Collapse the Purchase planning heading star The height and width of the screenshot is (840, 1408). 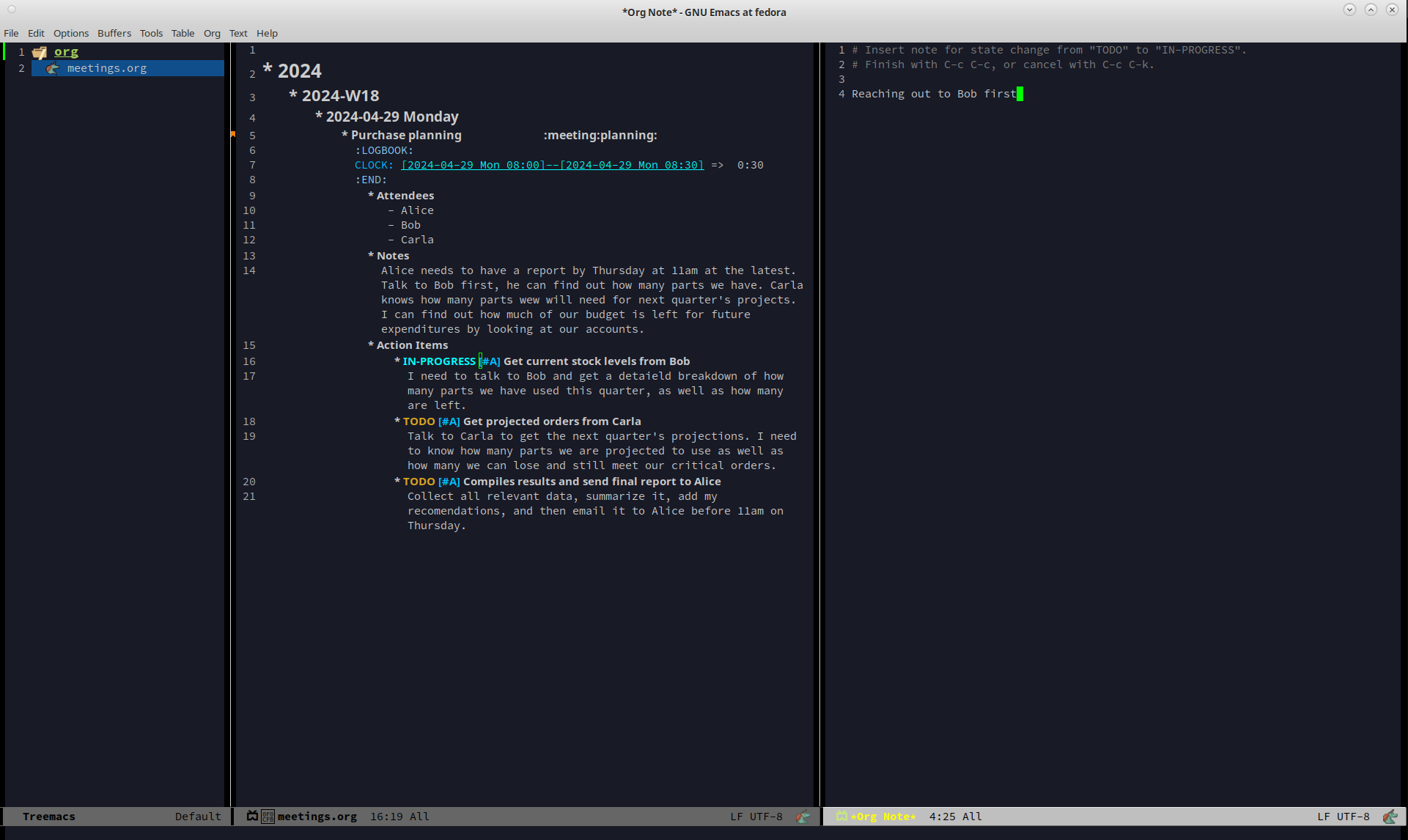point(344,135)
